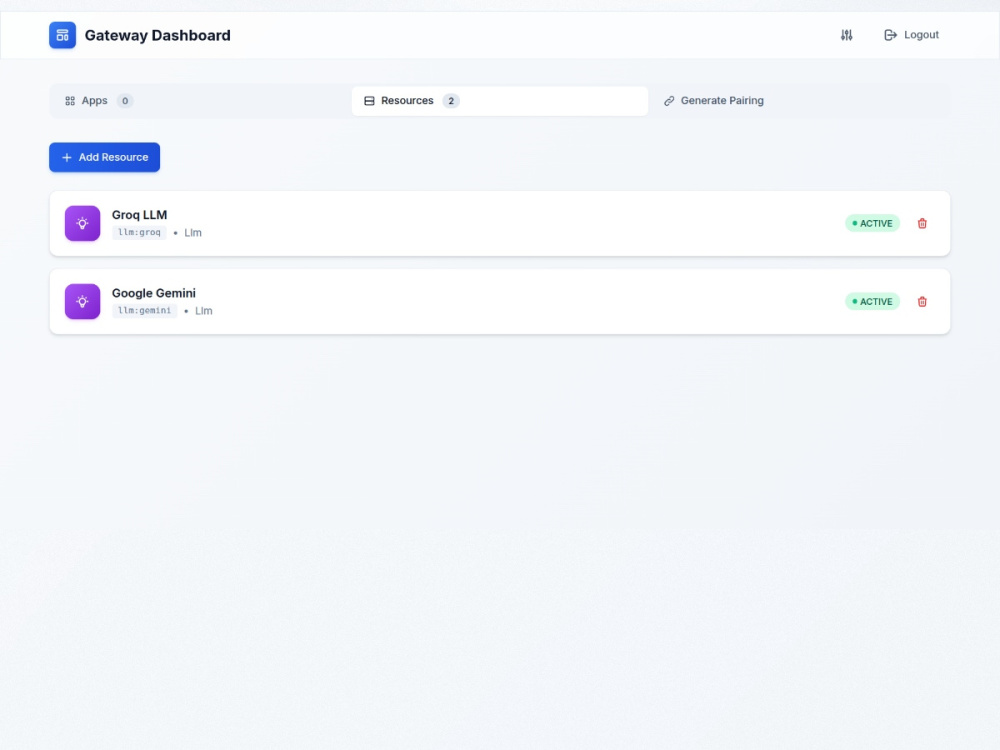Click the ACTIVE badge on Google Gemini
The height and width of the screenshot is (750, 1000).
pyautogui.click(x=872, y=302)
